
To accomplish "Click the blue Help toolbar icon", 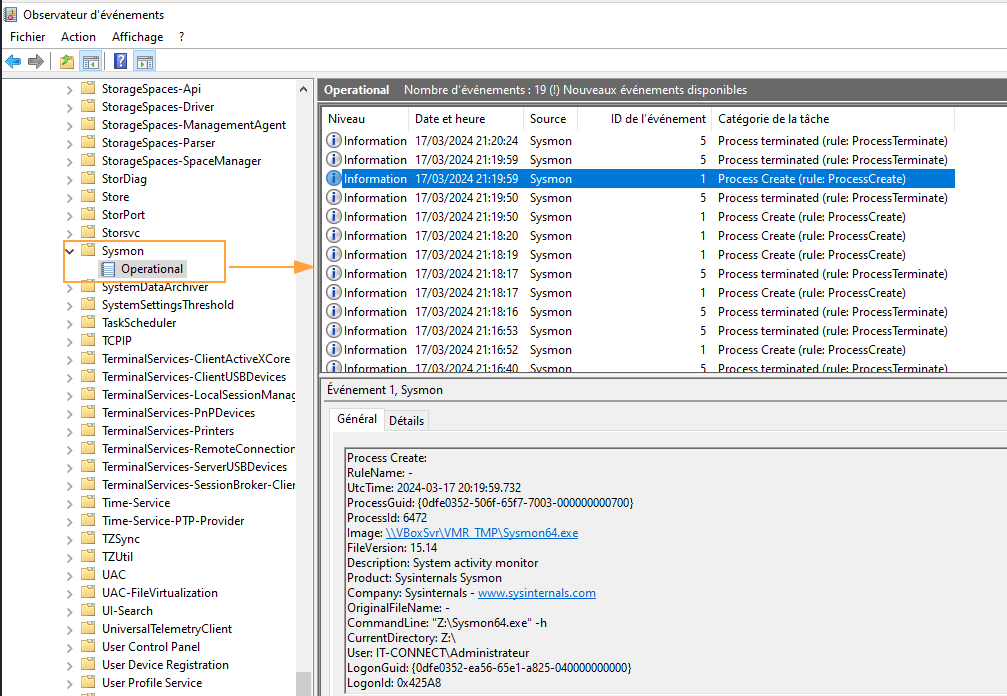I will pos(121,62).
